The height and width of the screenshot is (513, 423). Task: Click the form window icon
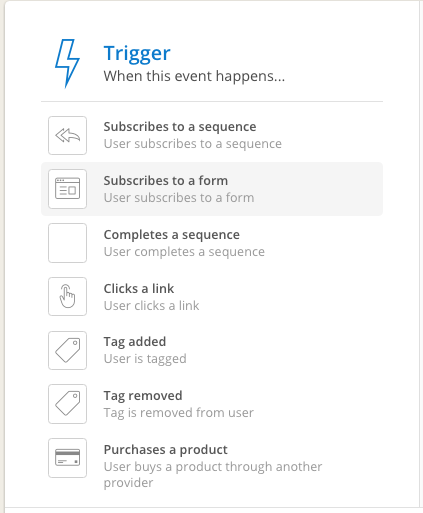(67, 189)
